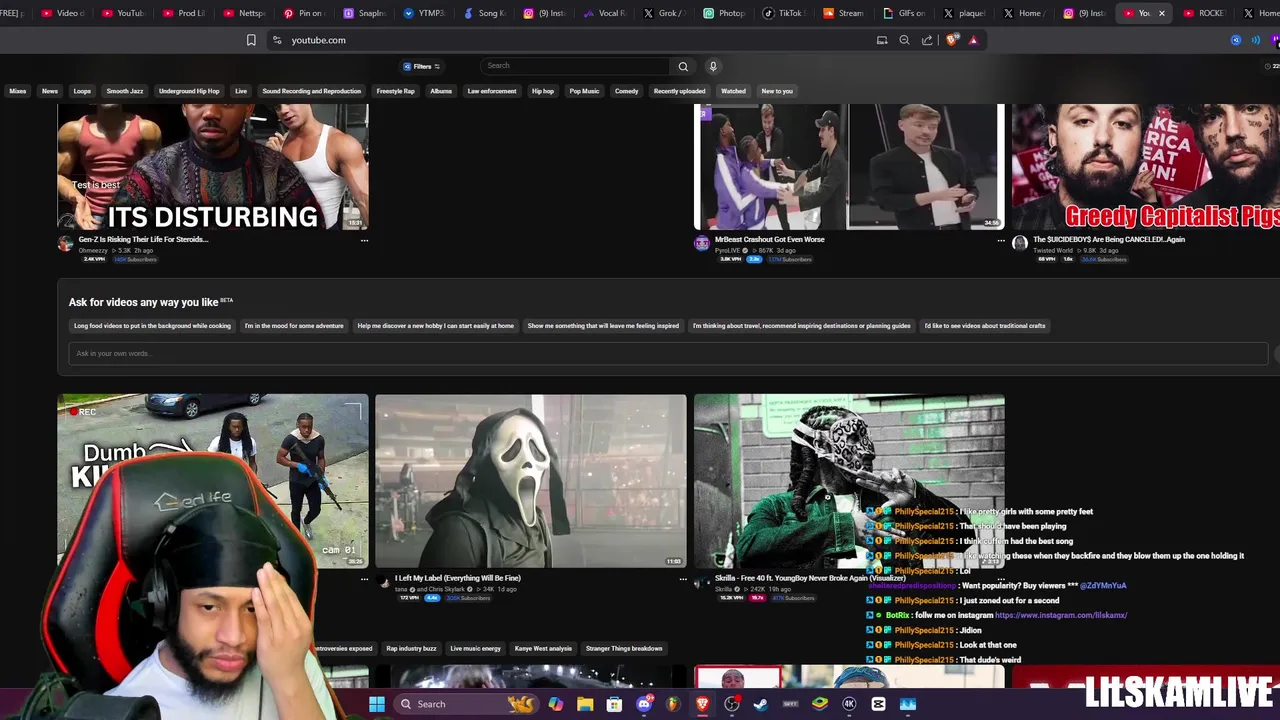Screen dimensions: 1280x720
Task: Click the YouTube search input field
Action: pyautogui.click(x=575, y=66)
